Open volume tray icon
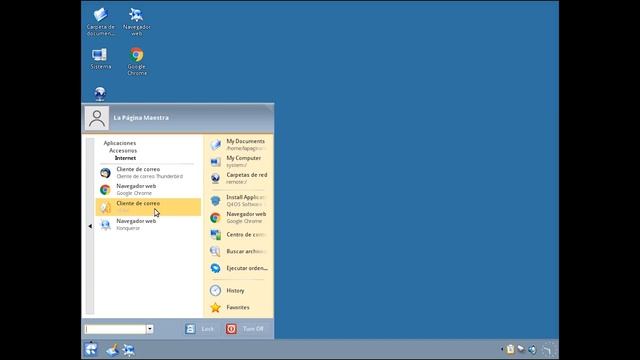The width and height of the screenshot is (640, 360). [x=532, y=349]
